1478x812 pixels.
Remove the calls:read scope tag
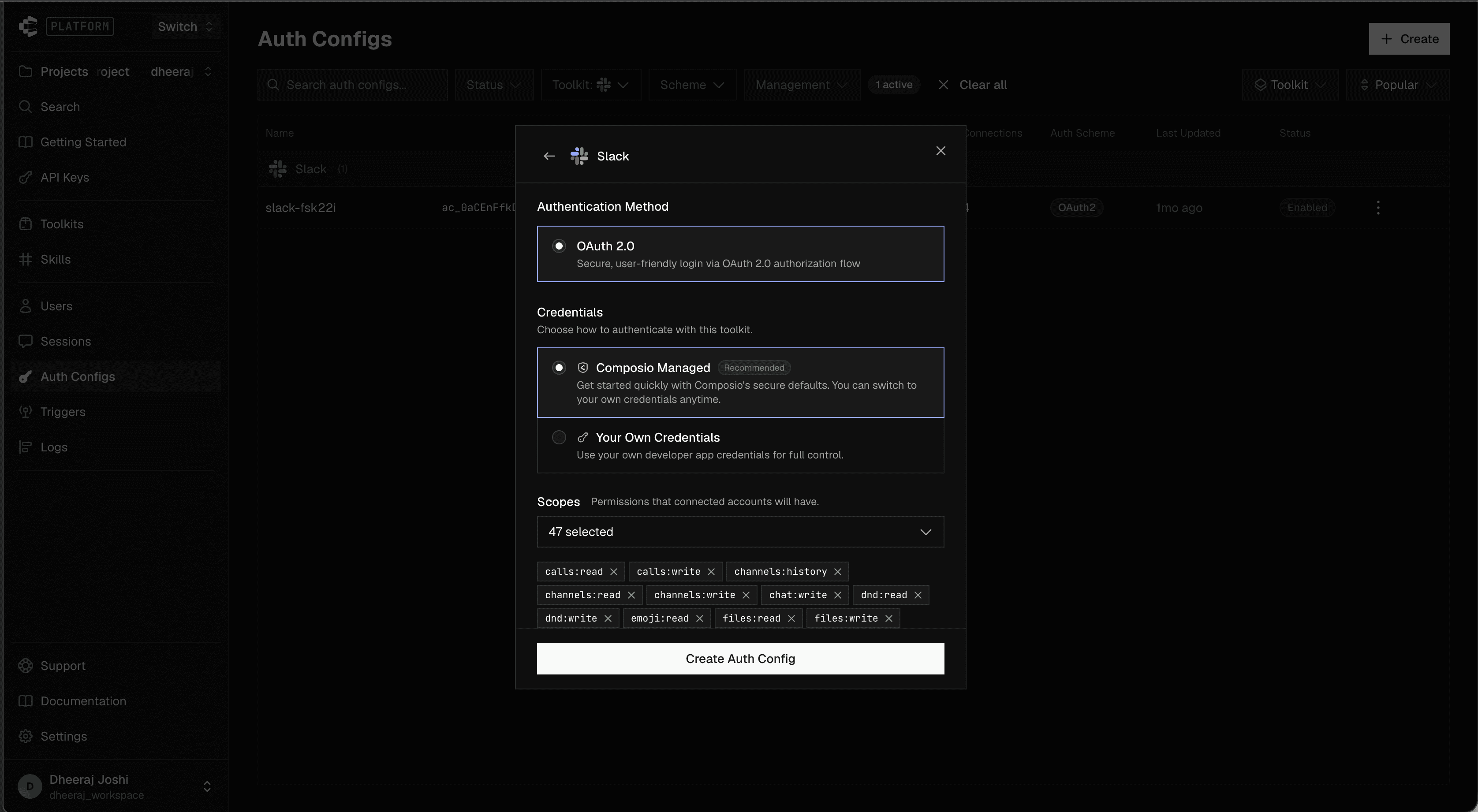pos(613,572)
